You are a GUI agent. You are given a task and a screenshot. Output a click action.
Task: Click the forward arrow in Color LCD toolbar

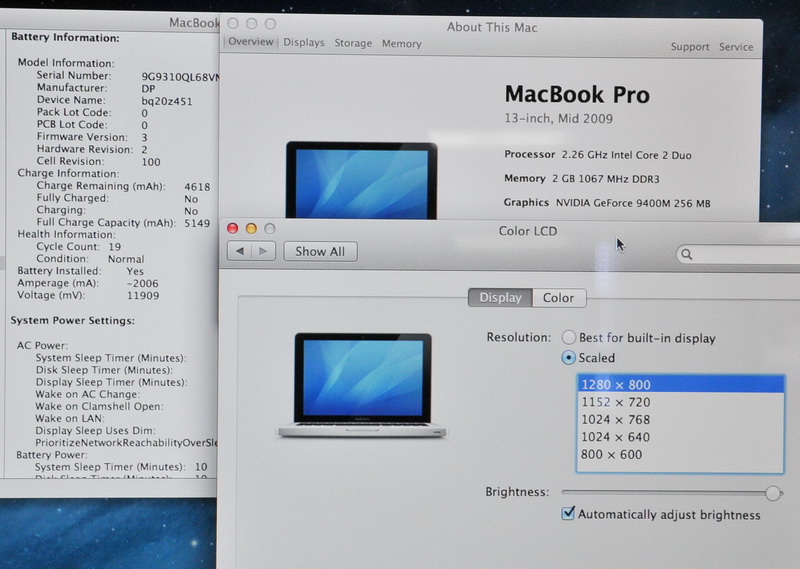(263, 251)
